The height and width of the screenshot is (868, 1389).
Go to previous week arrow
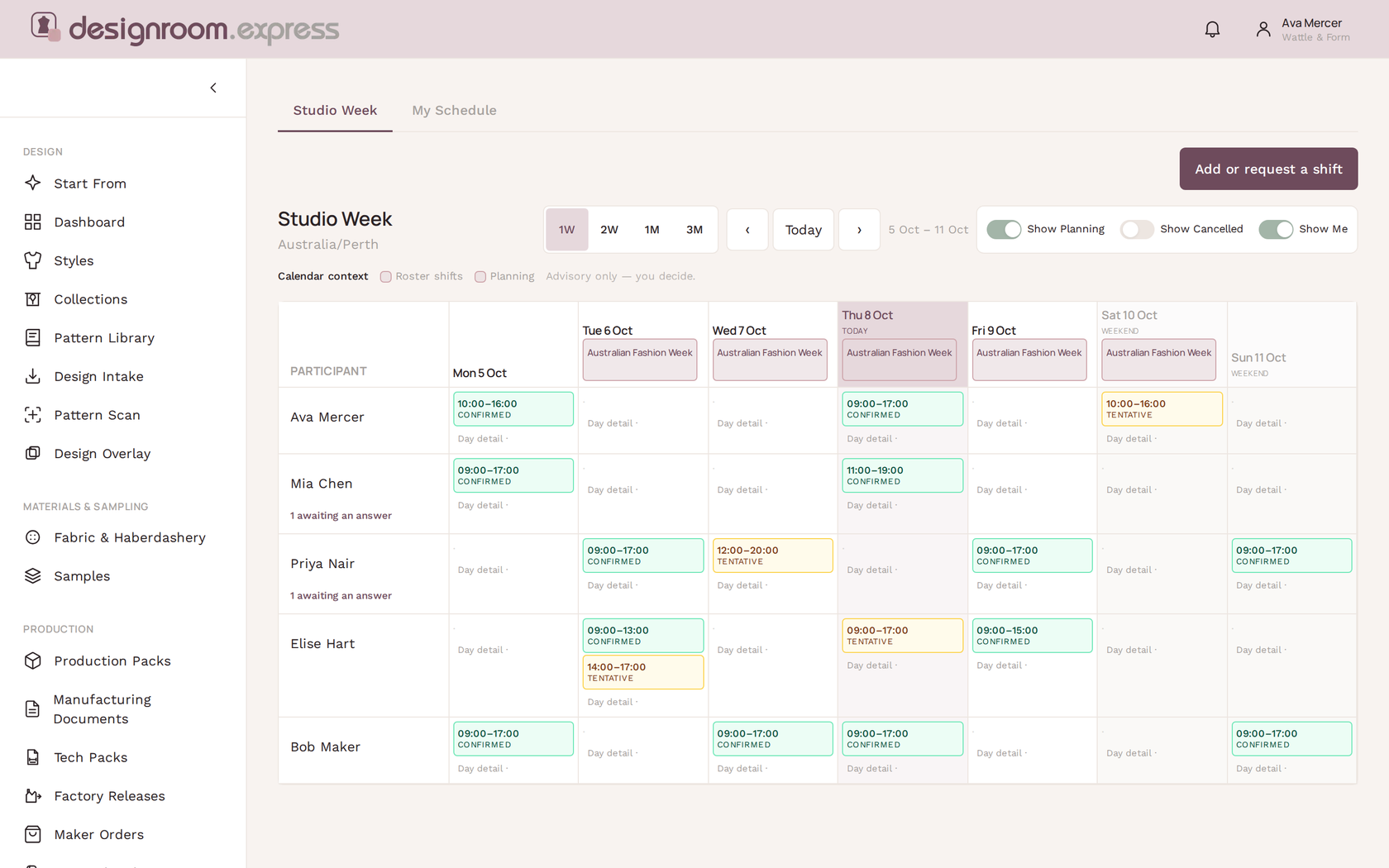tap(747, 230)
